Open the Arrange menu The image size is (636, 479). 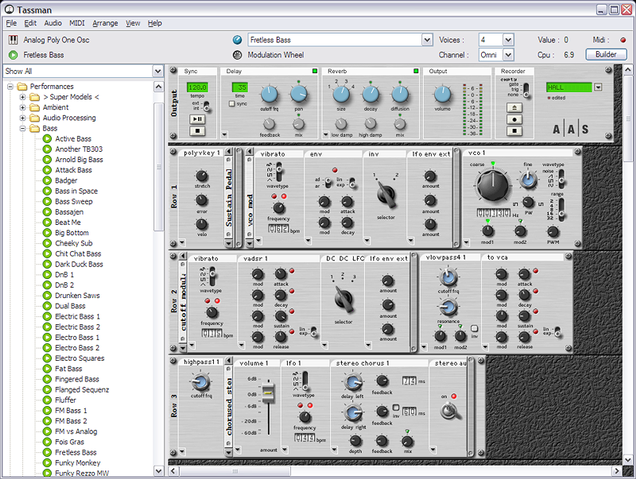tap(105, 23)
